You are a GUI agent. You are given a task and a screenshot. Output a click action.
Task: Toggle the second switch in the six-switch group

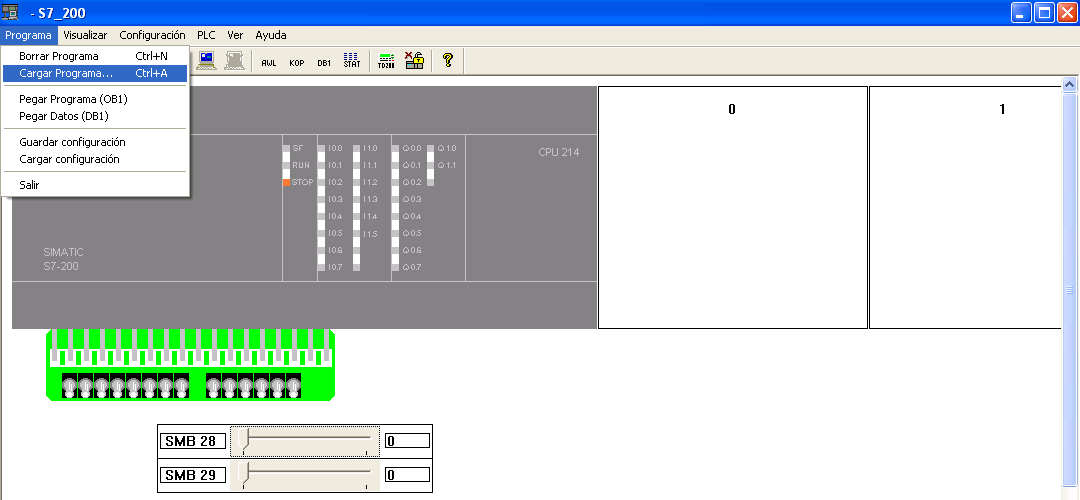tap(229, 386)
